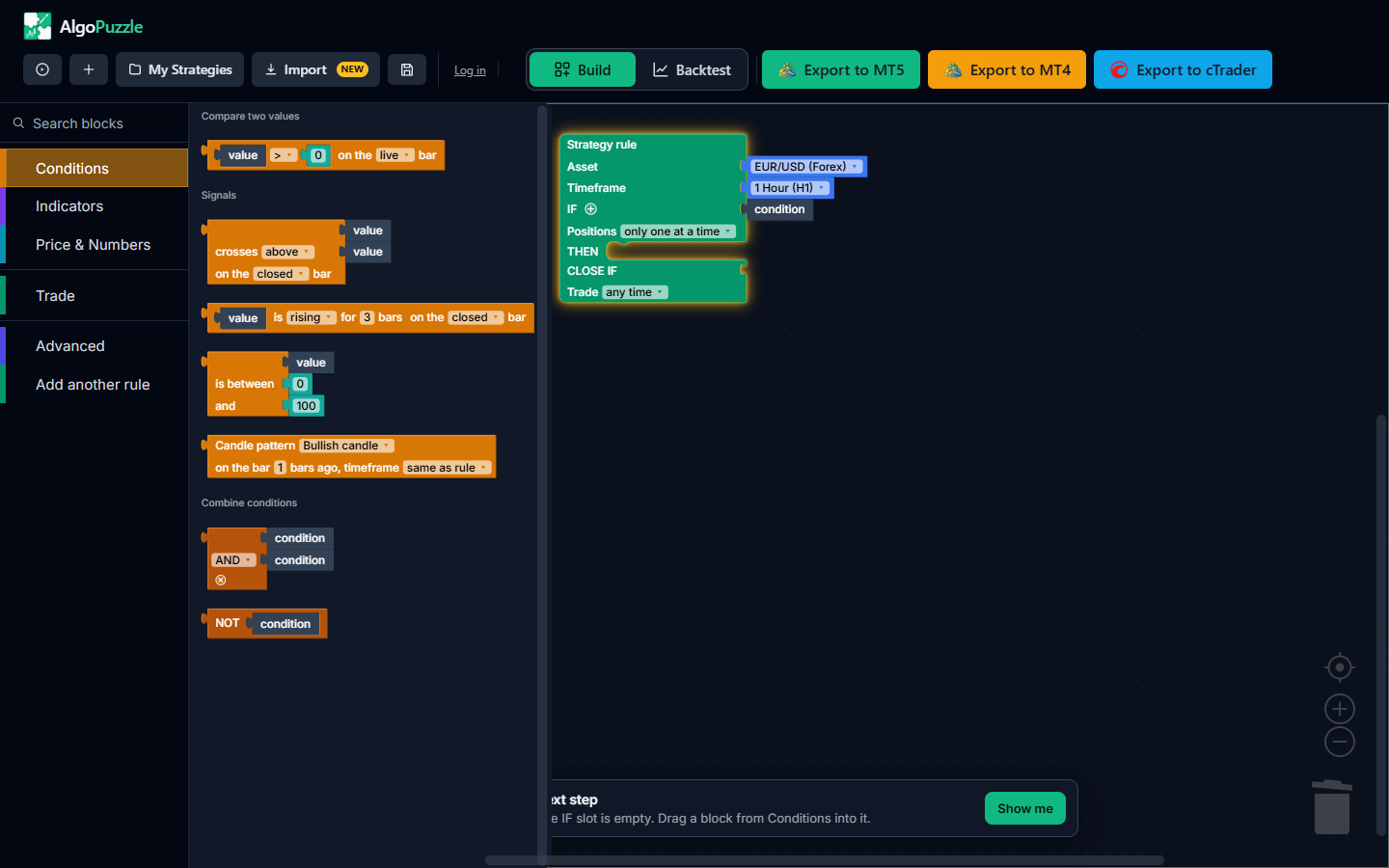
Task: Zoom out with the minus circle icon
Action: 1340,742
